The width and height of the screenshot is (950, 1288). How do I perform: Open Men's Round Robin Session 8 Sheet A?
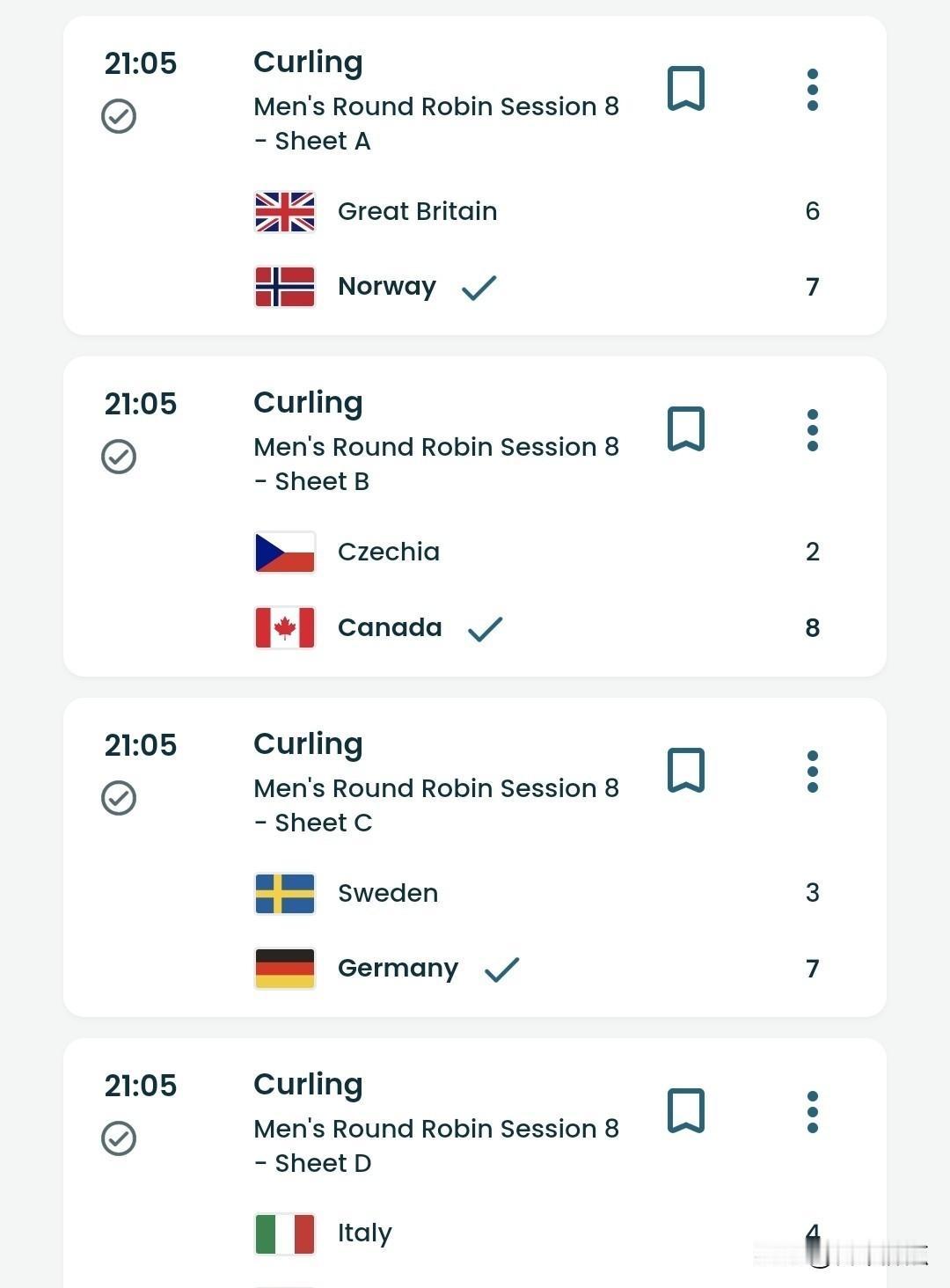tap(436, 123)
